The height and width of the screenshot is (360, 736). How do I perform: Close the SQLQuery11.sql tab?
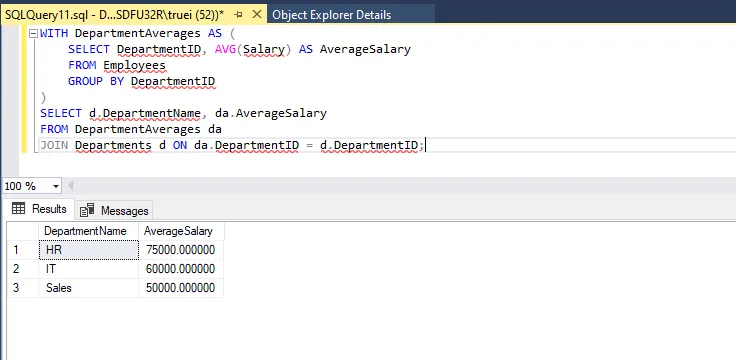pyautogui.click(x=257, y=15)
